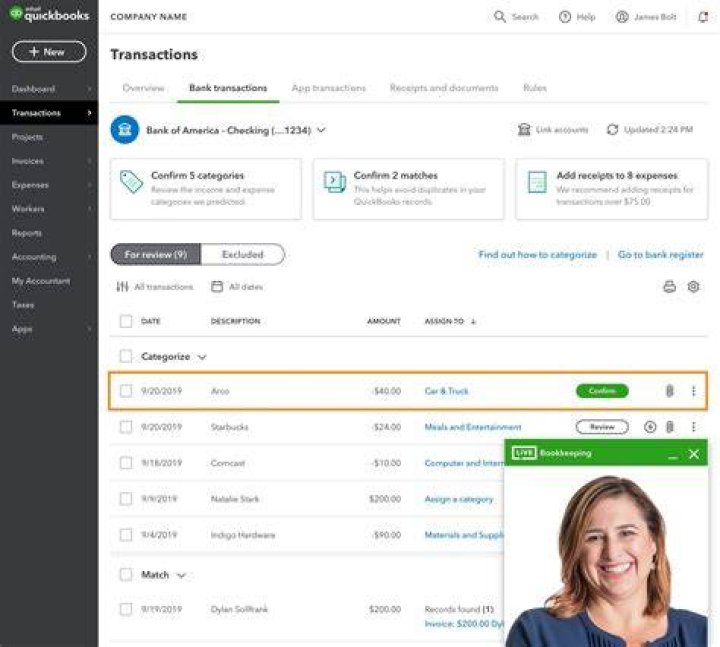
Task: Show the Excluded transactions
Action: (x=242, y=254)
